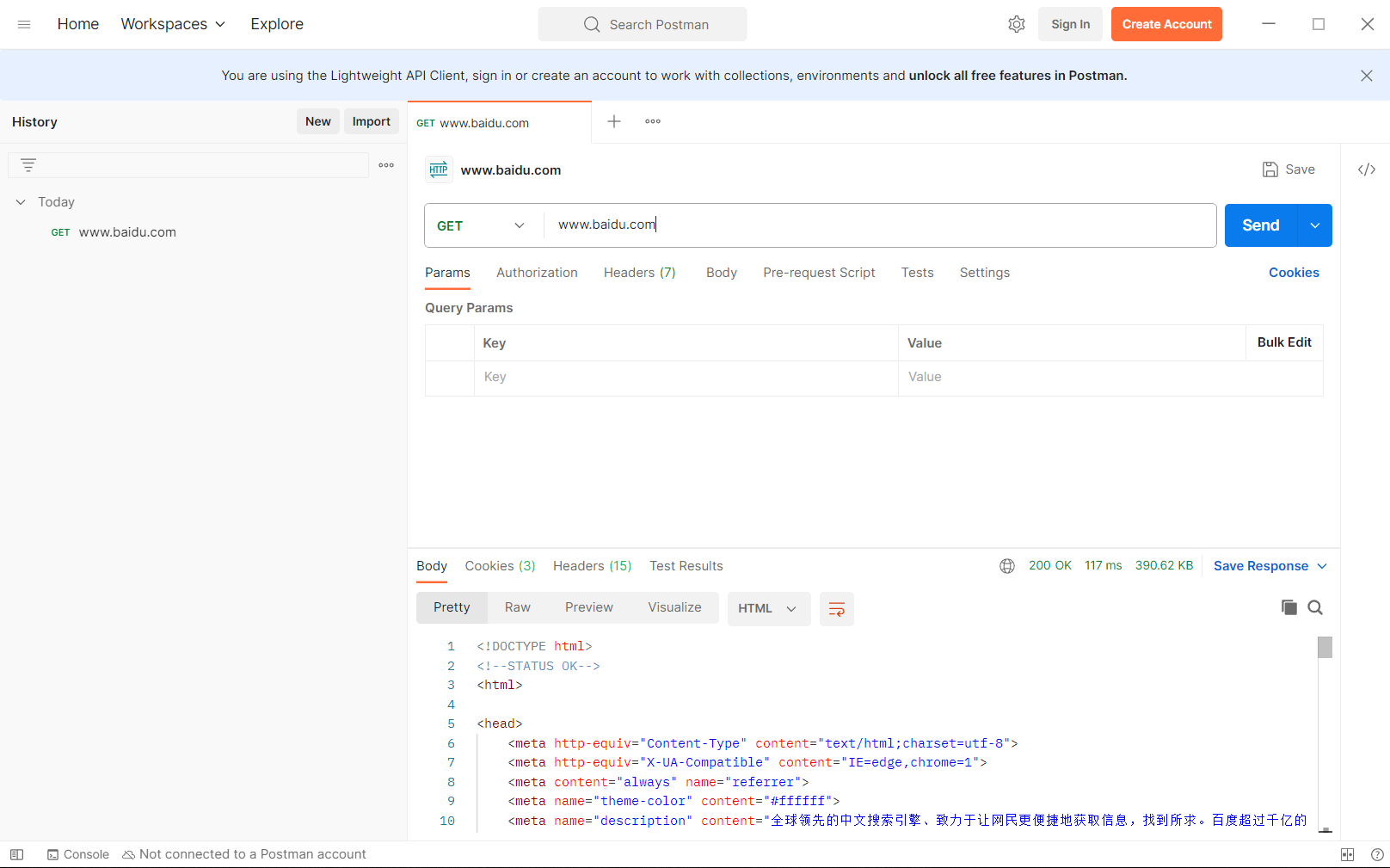
Task: Open the code snippet panel
Action: (x=1367, y=169)
